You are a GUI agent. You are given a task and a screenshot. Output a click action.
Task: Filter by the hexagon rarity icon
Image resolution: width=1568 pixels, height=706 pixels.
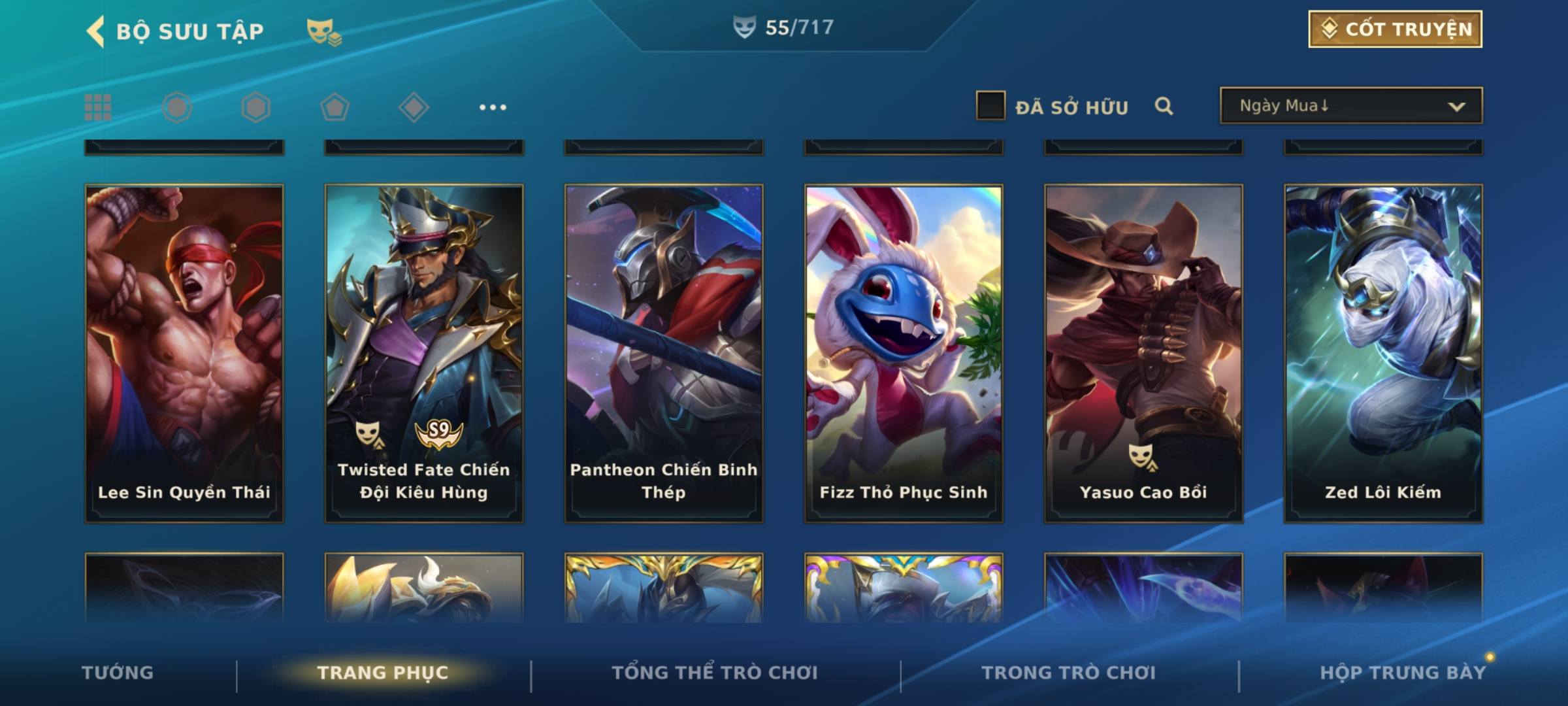click(x=255, y=107)
